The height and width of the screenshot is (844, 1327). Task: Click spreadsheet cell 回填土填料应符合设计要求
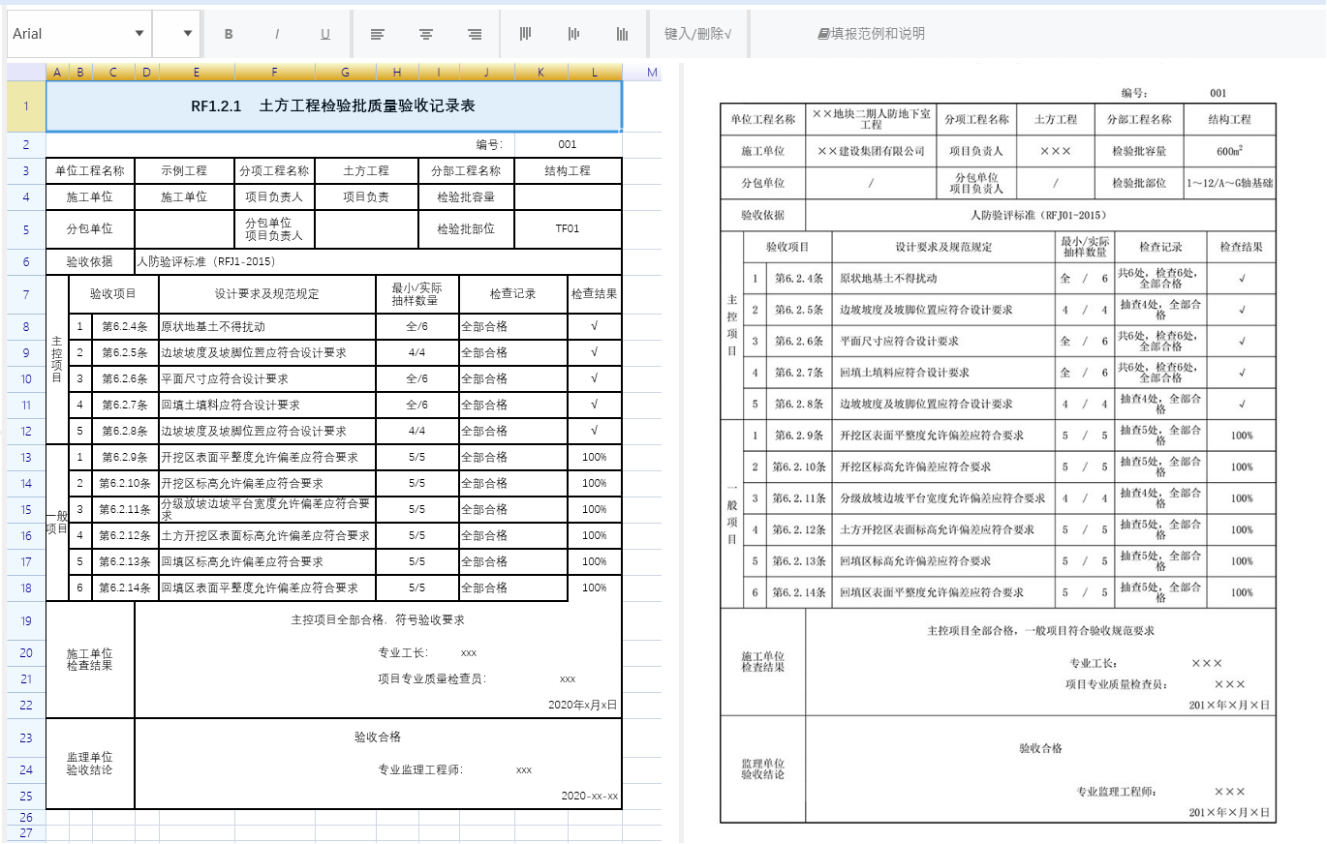267,405
